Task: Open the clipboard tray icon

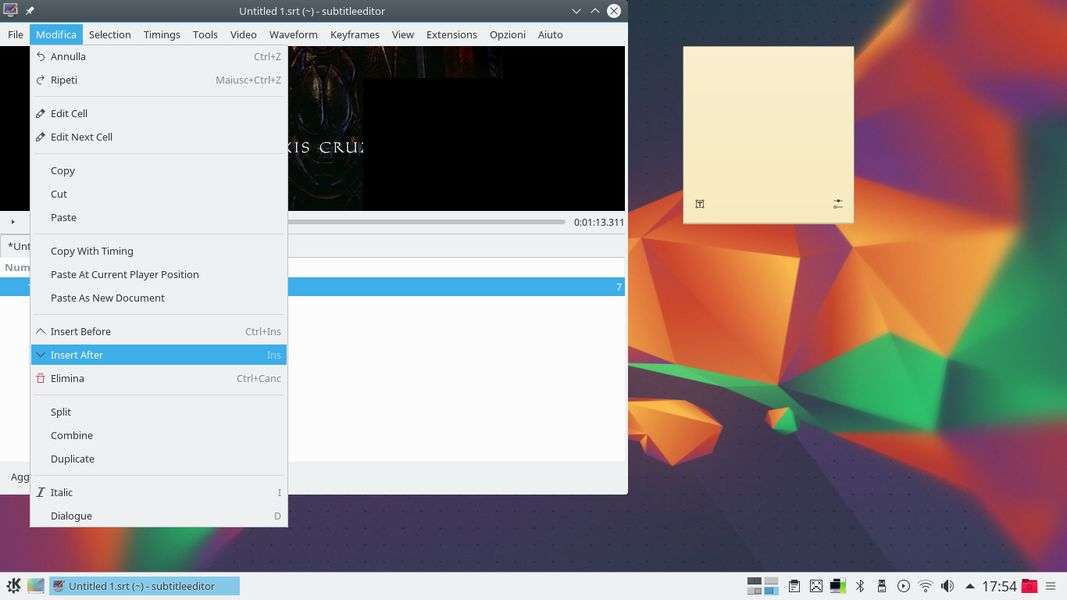Action: point(794,586)
